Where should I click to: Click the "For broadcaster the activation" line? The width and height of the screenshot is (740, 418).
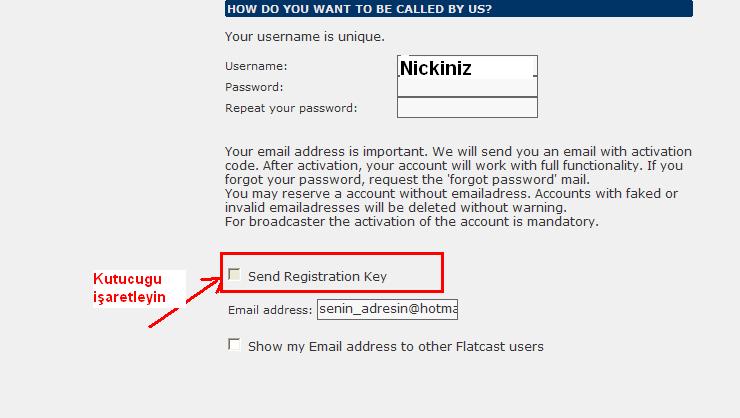click(411, 221)
